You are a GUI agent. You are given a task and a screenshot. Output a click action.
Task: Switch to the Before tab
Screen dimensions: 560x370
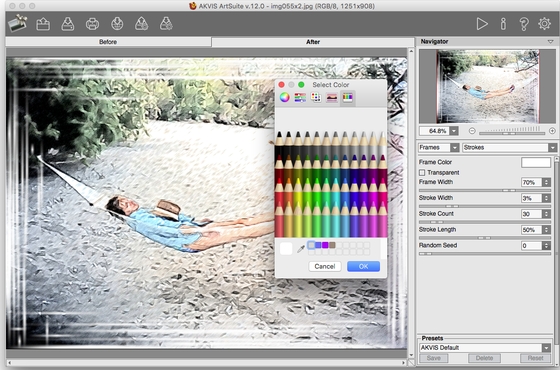(x=108, y=42)
